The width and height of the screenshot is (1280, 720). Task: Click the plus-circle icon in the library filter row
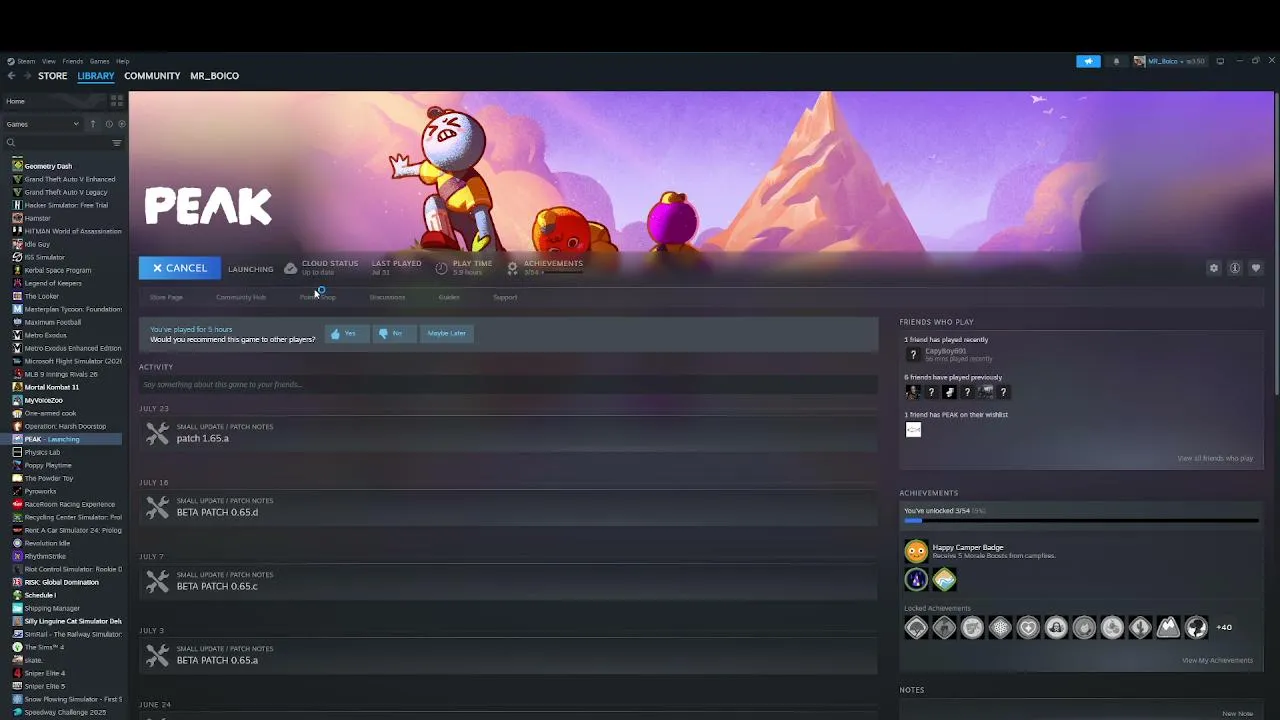[122, 124]
